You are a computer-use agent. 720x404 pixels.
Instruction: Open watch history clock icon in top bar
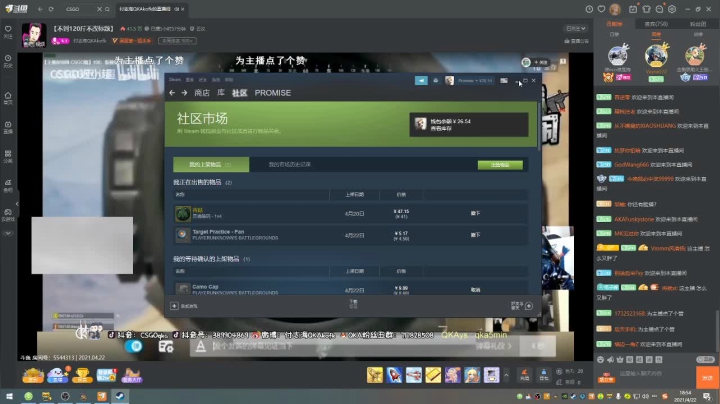click(x=589, y=9)
